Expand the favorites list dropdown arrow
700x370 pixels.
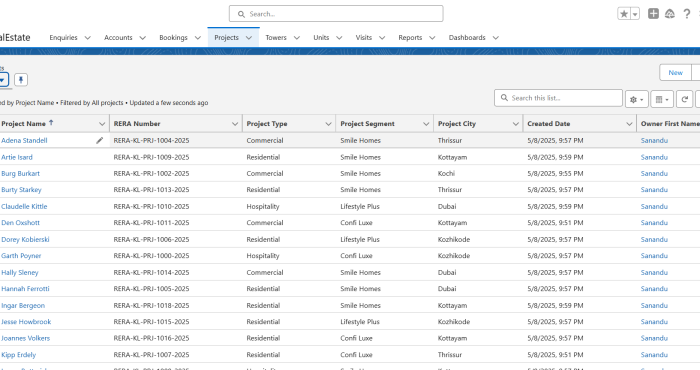635,14
